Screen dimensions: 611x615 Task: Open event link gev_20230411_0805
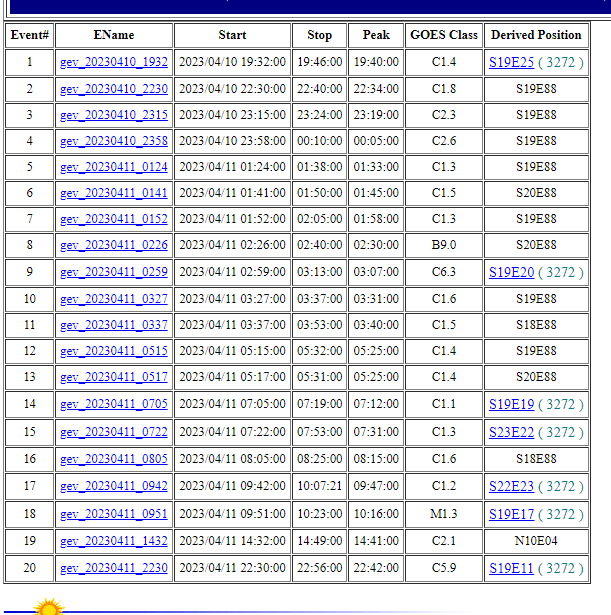(114, 459)
